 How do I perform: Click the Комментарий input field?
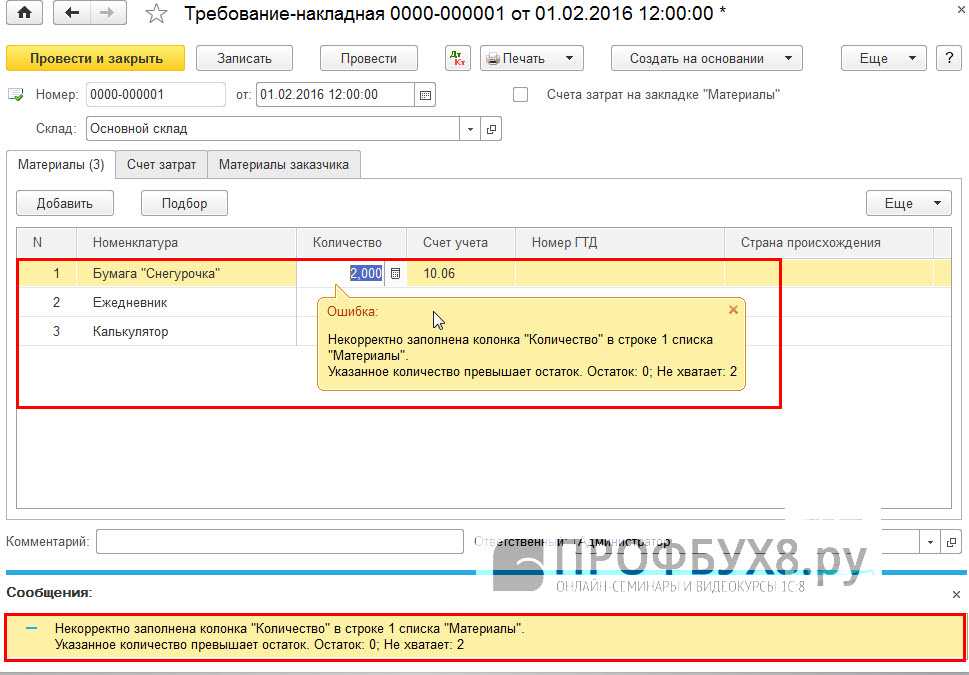279,542
